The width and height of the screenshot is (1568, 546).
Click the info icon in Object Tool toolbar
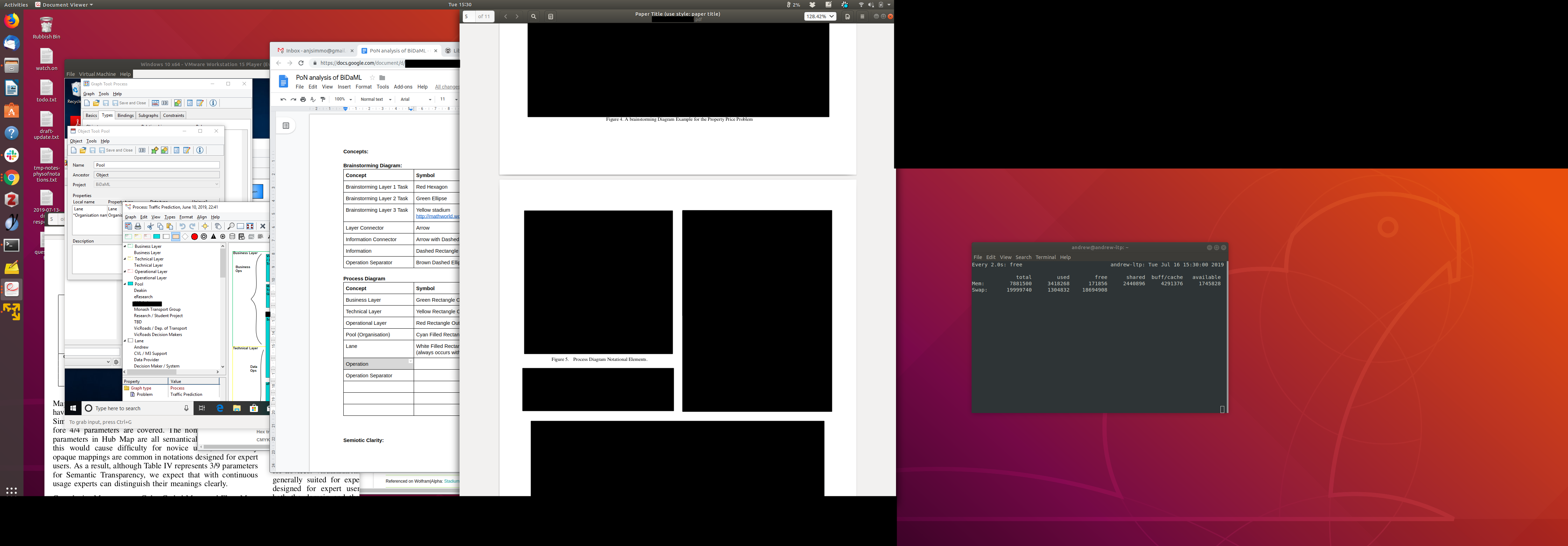(x=199, y=150)
